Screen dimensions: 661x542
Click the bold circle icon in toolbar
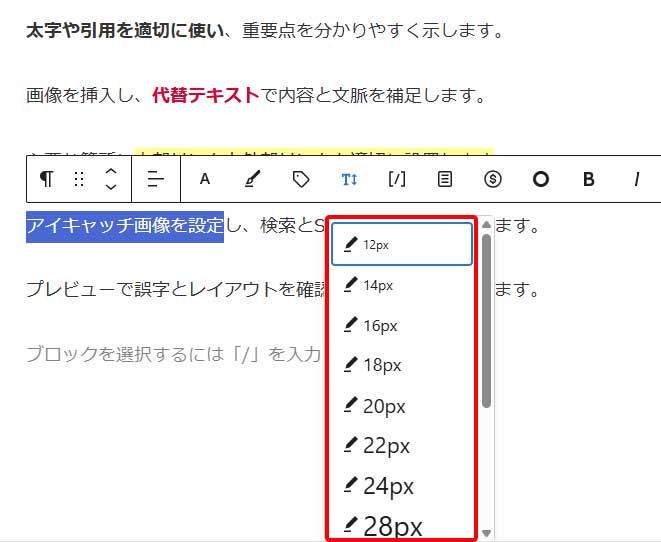541,179
